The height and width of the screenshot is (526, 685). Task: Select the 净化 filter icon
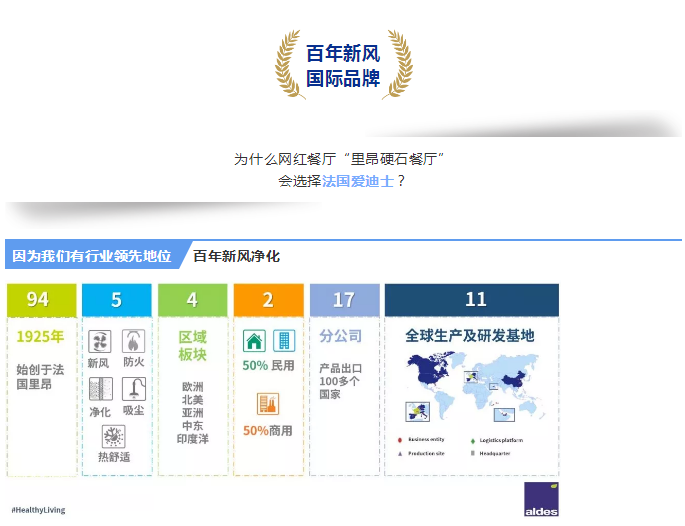click(99, 389)
